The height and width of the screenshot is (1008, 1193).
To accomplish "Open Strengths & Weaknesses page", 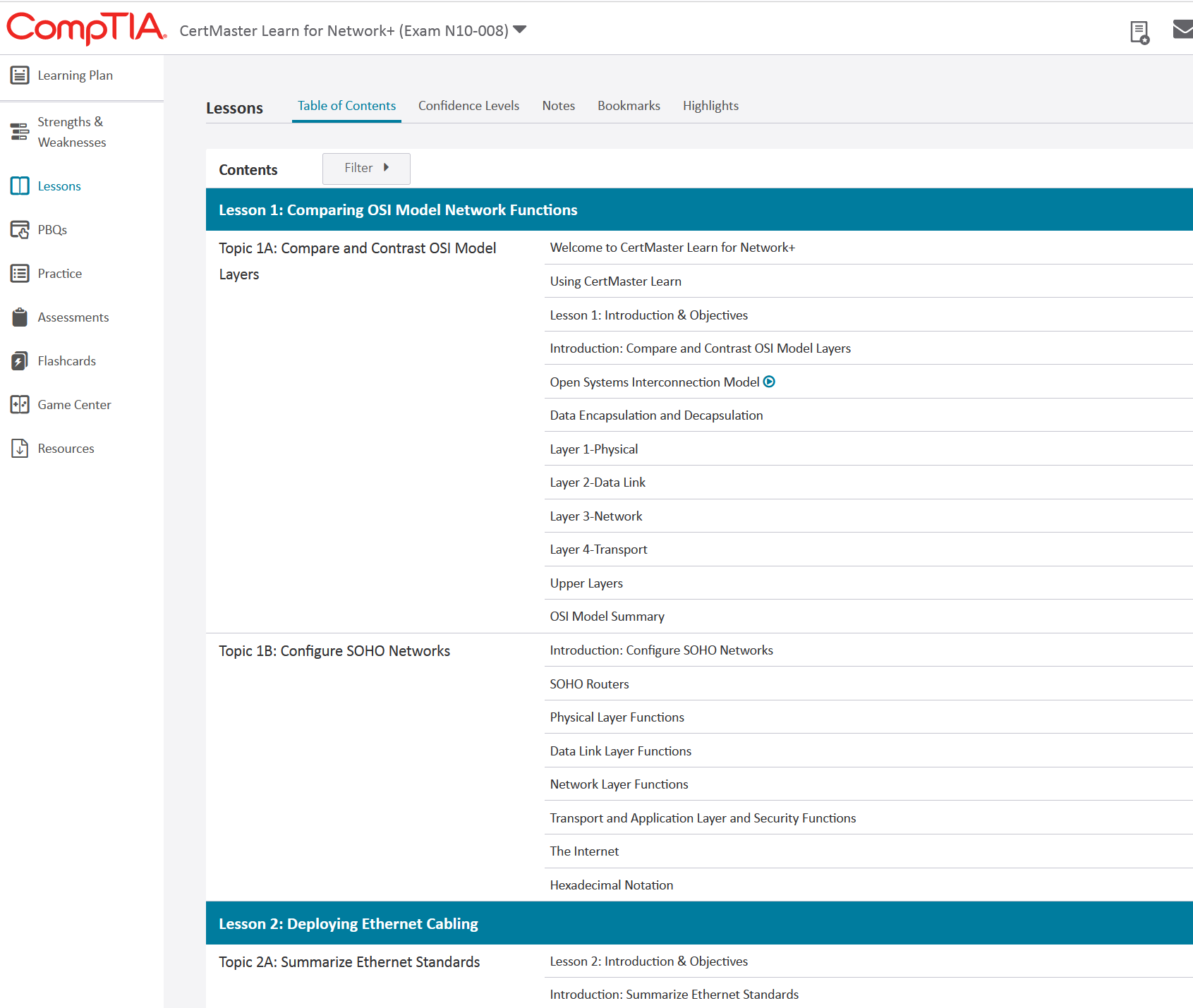I will 71,132.
